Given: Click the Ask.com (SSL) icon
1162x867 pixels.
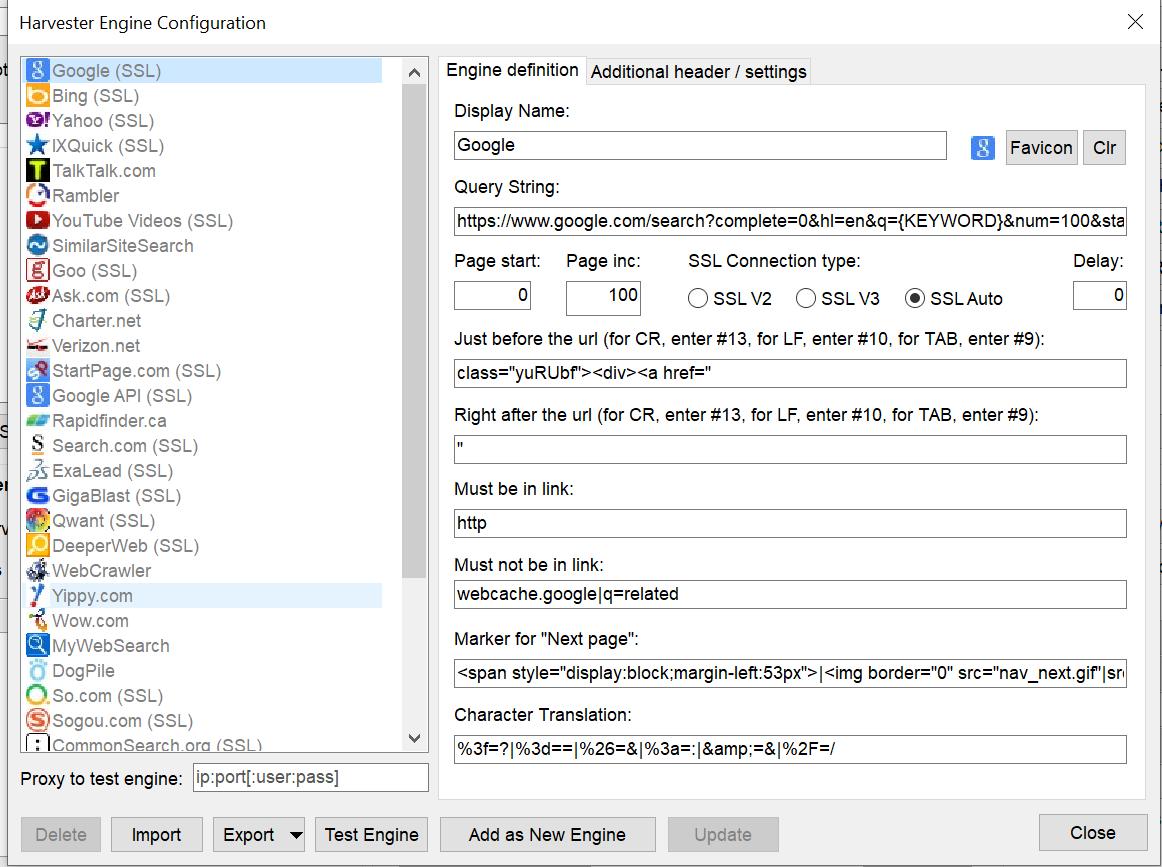Looking at the screenshot, I should point(38,296).
